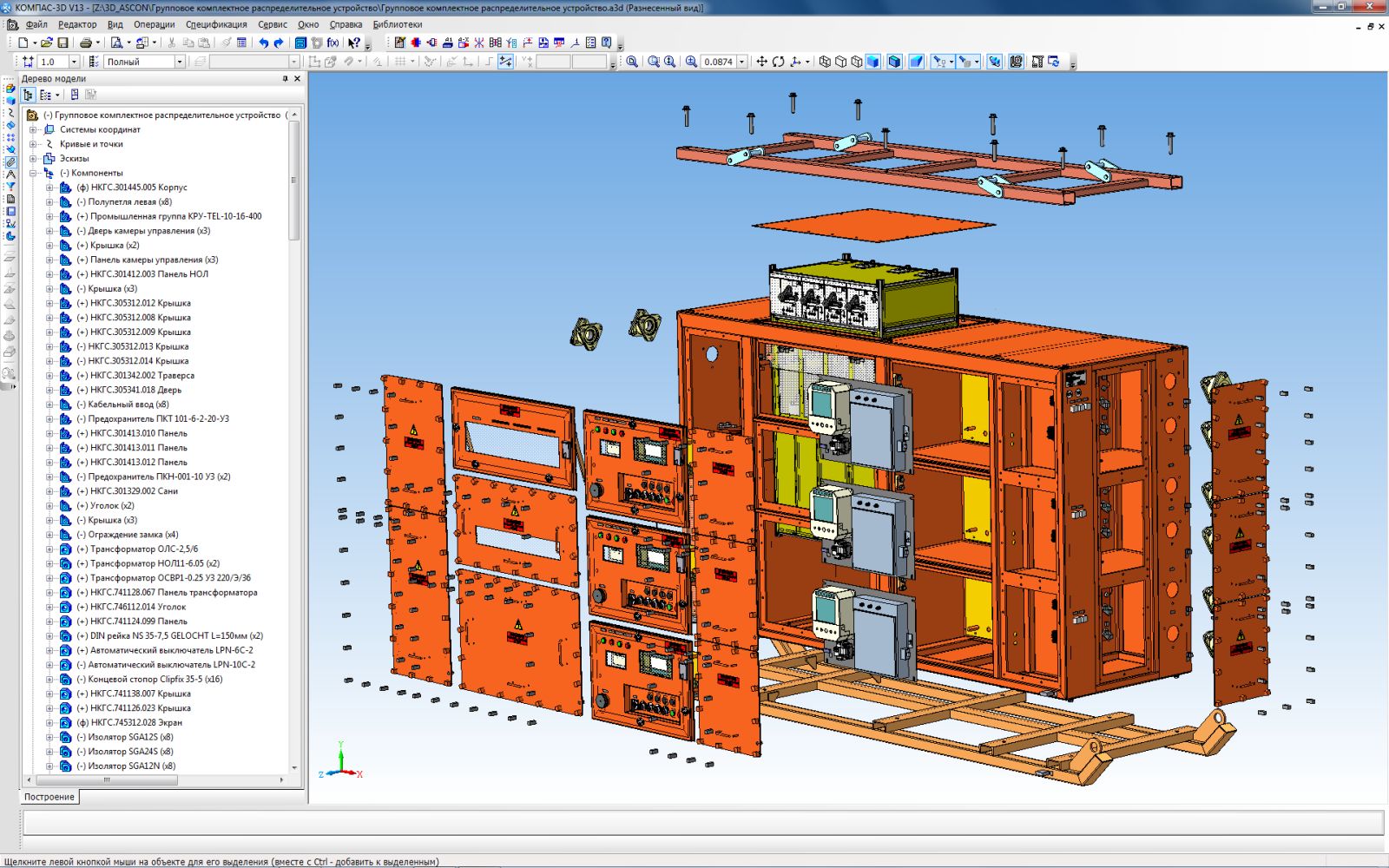The height and width of the screenshot is (868, 1389).
Task: Click the Save diskette icon
Action: 63,43
